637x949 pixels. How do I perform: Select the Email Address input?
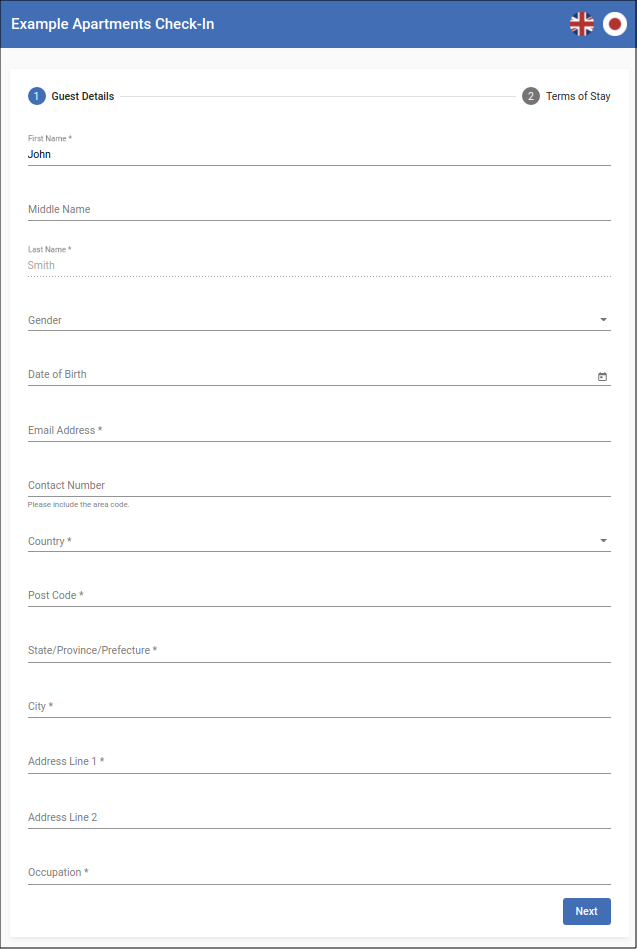[319, 430]
